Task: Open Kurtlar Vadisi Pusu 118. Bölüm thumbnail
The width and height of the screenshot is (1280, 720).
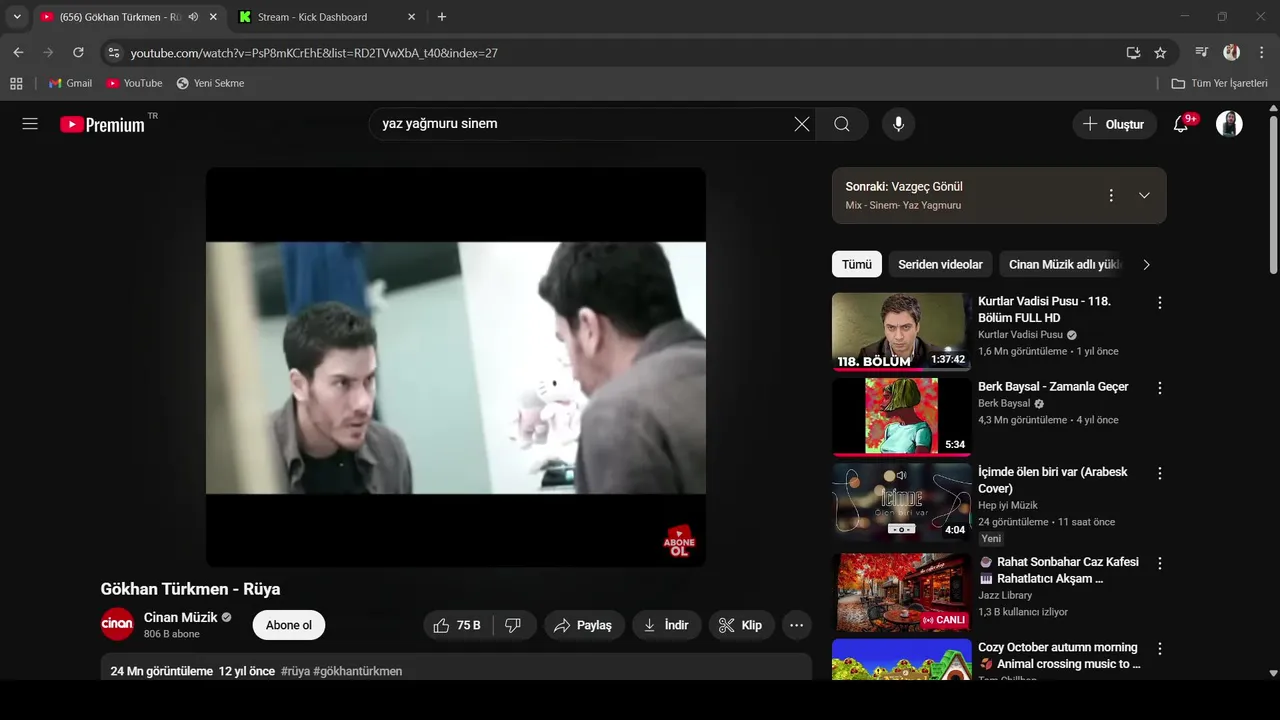Action: [x=901, y=331]
